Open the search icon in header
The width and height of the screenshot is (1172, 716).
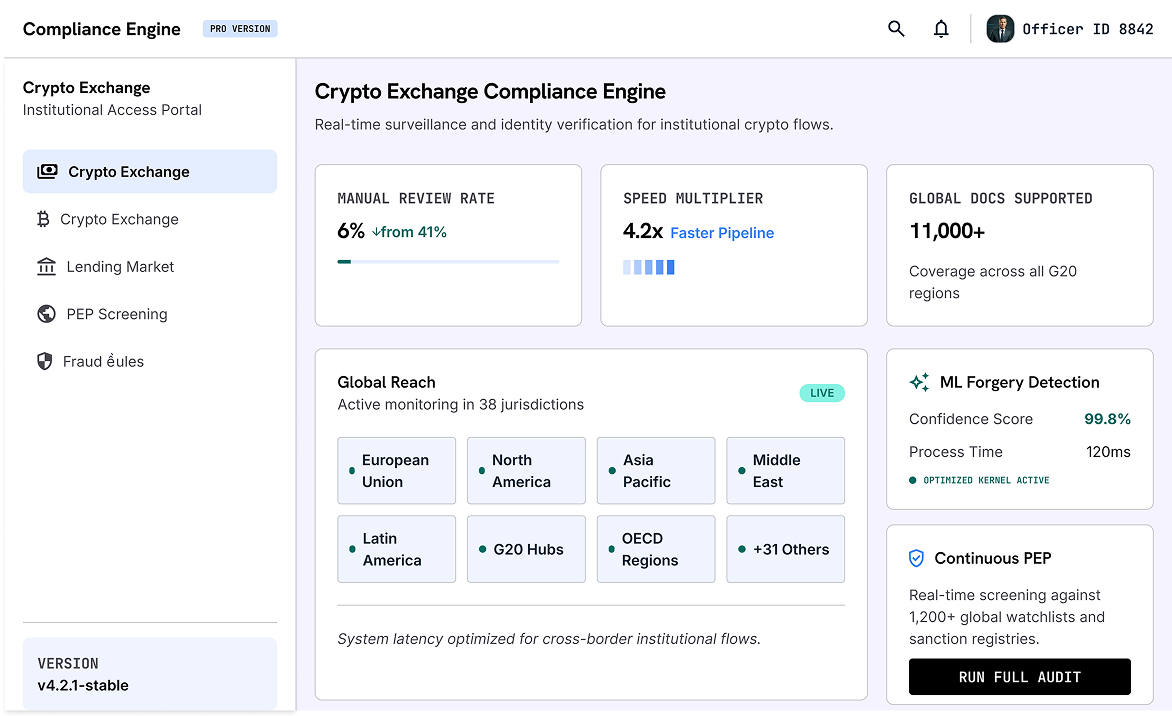click(895, 29)
